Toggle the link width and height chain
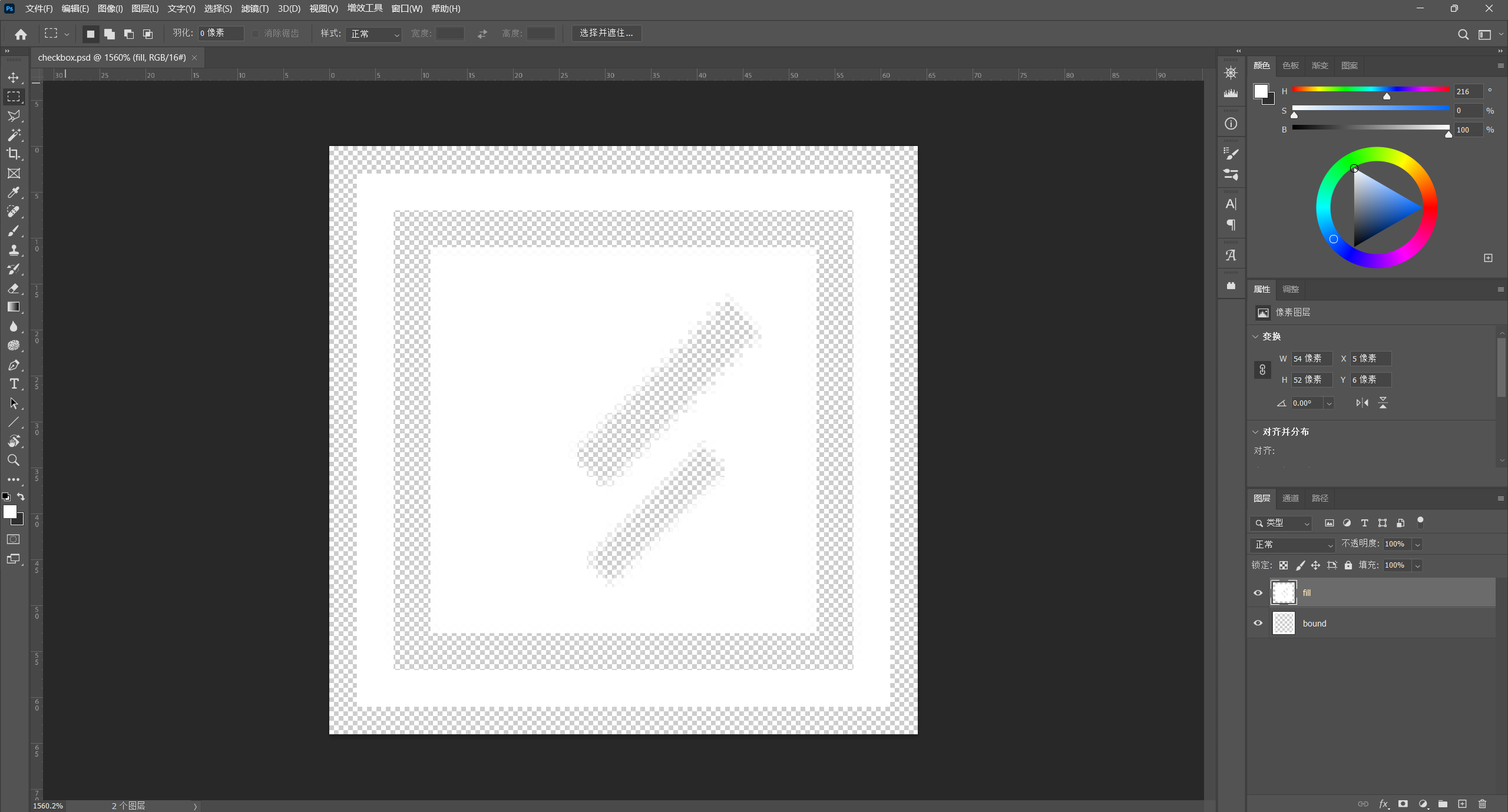This screenshot has height=812, width=1508. 1262,369
